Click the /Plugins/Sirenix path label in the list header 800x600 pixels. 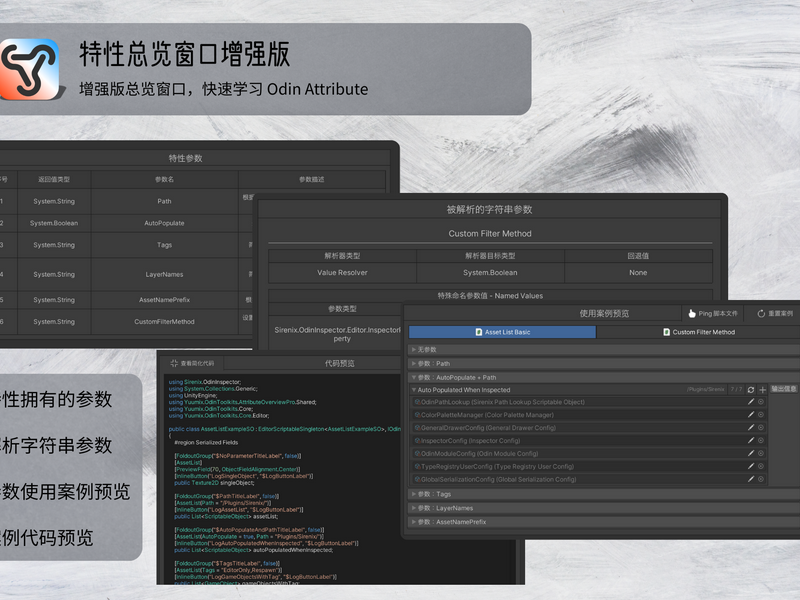tap(706, 389)
